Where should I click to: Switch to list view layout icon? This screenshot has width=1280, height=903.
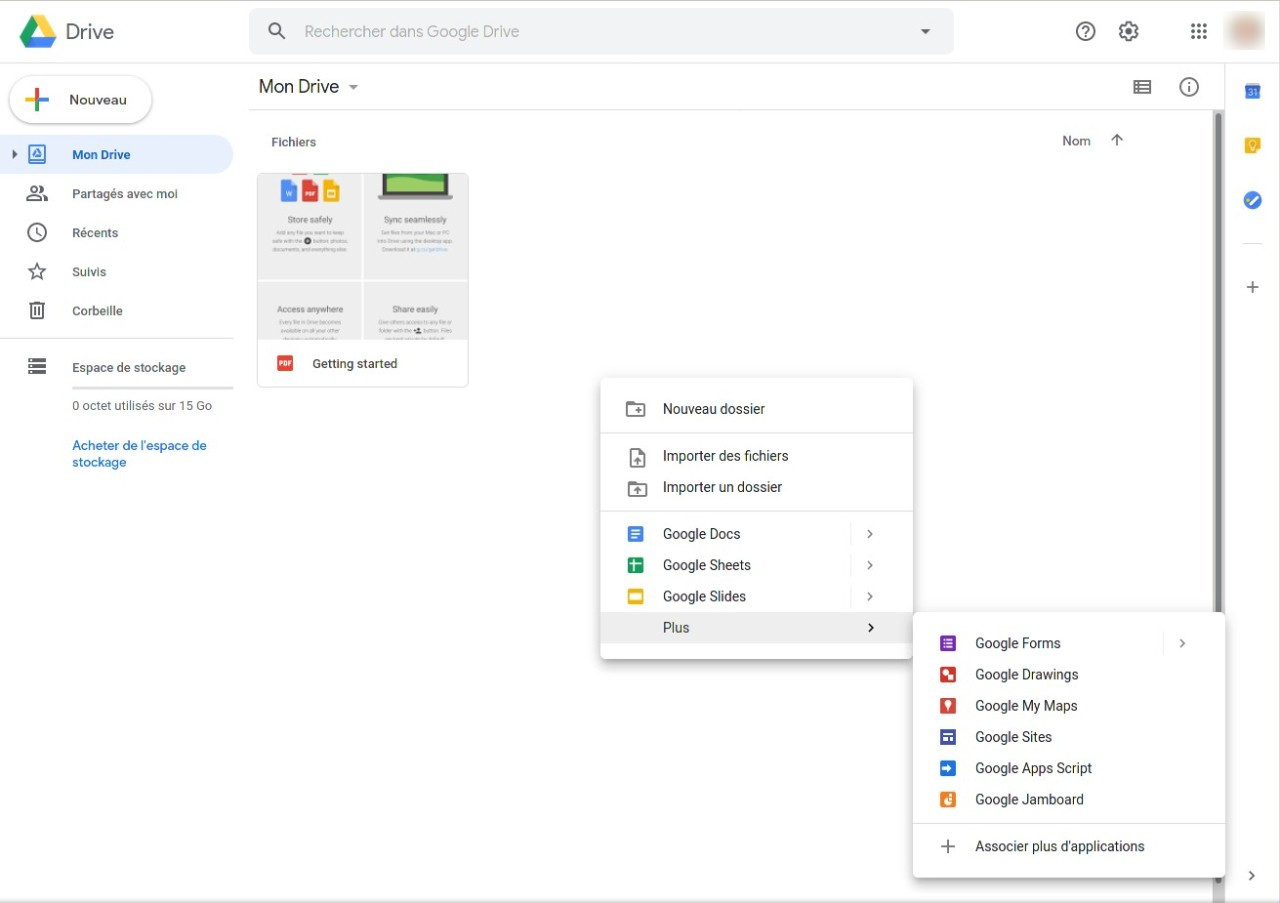1142,87
